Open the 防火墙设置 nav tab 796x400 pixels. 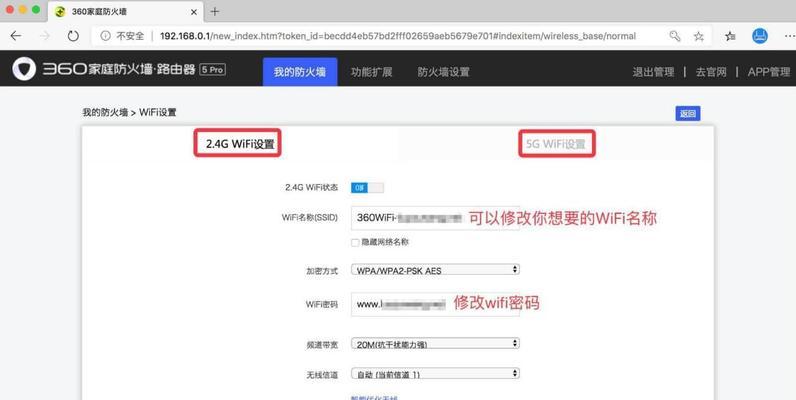click(443, 72)
